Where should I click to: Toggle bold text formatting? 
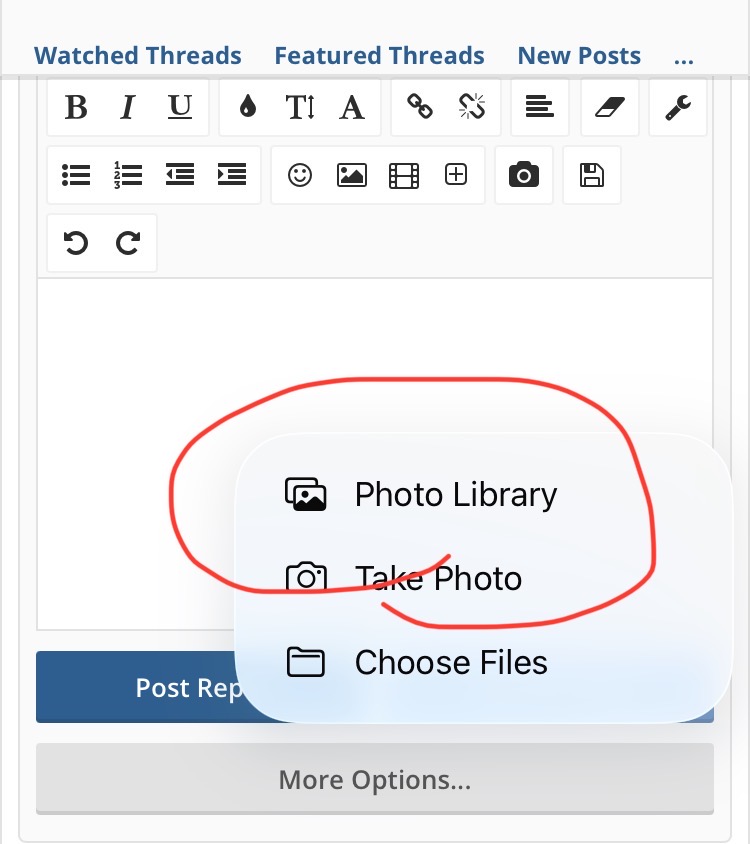click(x=76, y=108)
